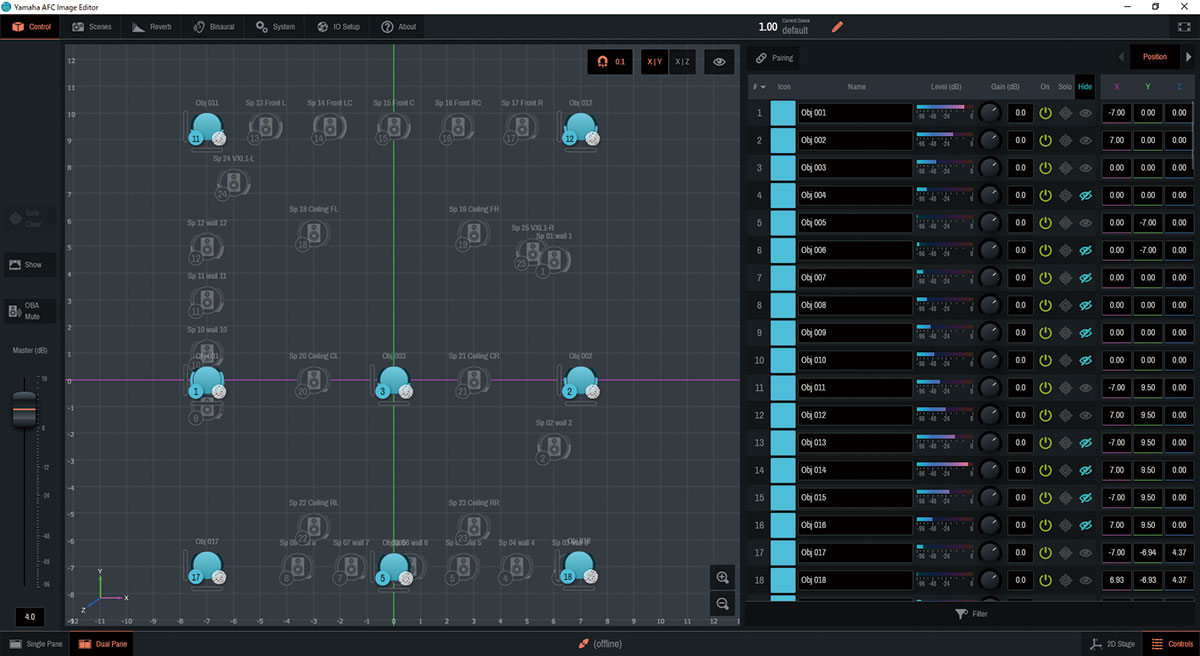Click the Master dB value field 4.0
Viewport: 1200px width, 656px height.
(29, 616)
